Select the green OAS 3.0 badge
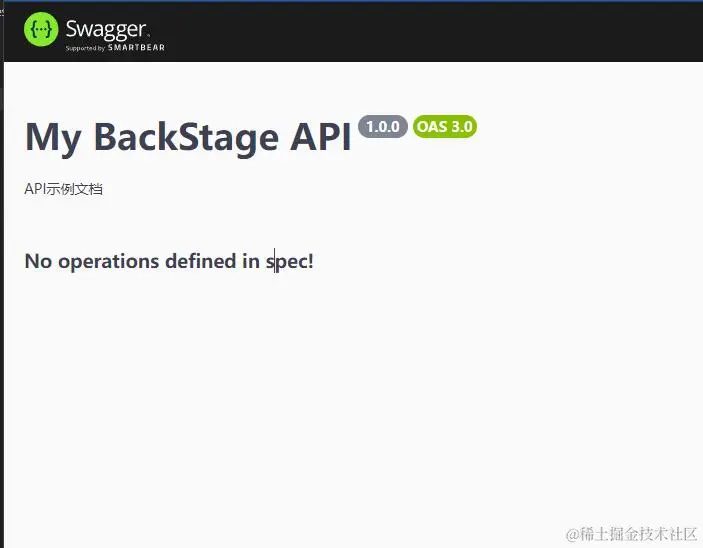 coord(444,126)
